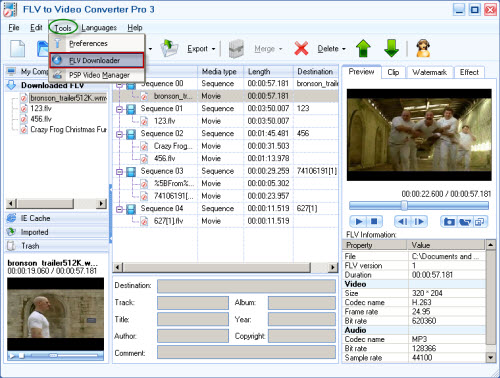Open the Delete dropdown arrow
This screenshot has height=378, width=500.
pyautogui.click(x=344, y=49)
